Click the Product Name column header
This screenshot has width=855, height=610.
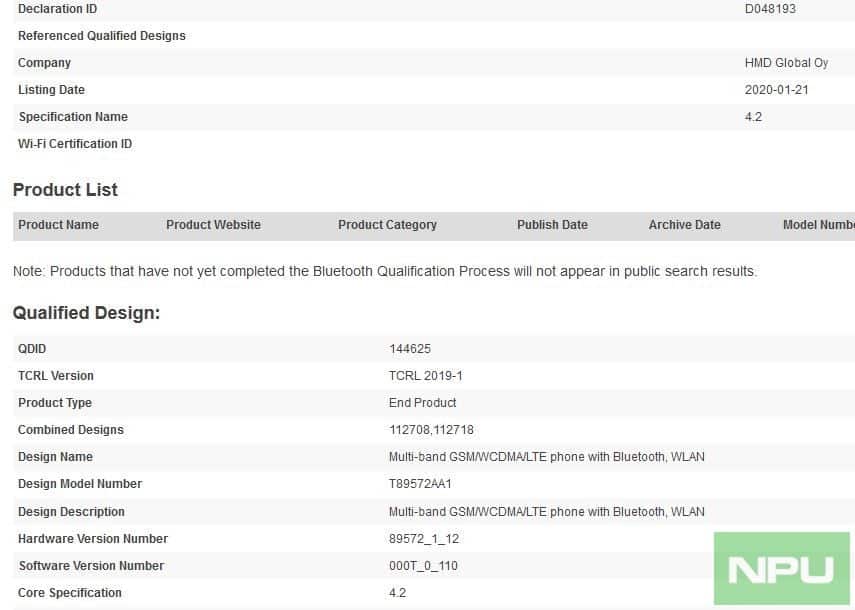[x=58, y=225]
